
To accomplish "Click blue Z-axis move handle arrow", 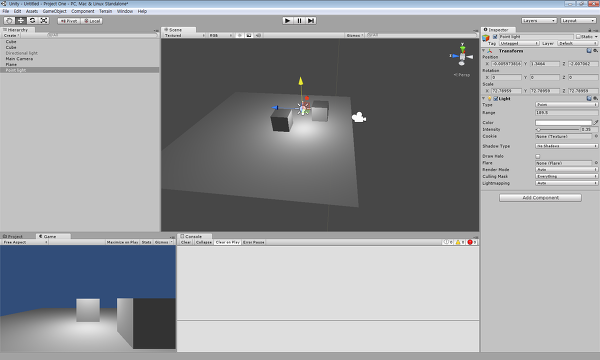I will pos(275,108).
